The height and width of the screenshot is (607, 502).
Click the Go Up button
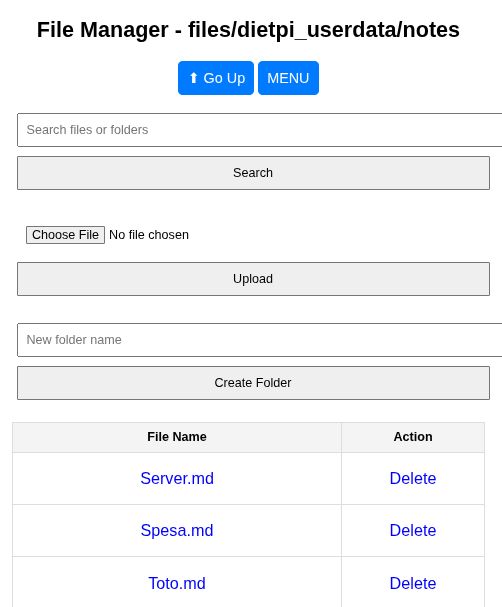pos(216,78)
